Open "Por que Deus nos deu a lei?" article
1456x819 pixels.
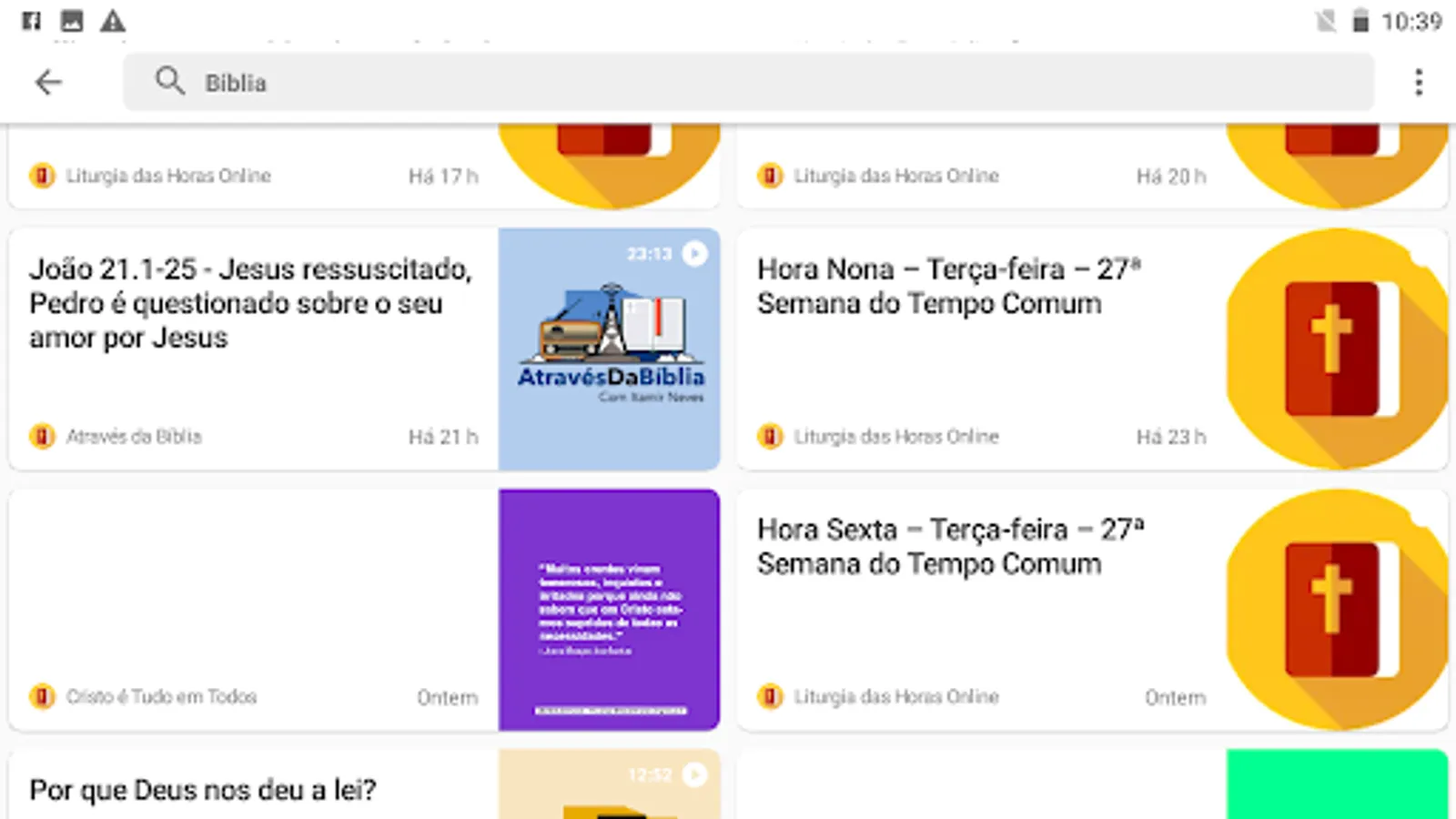point(202,790)
